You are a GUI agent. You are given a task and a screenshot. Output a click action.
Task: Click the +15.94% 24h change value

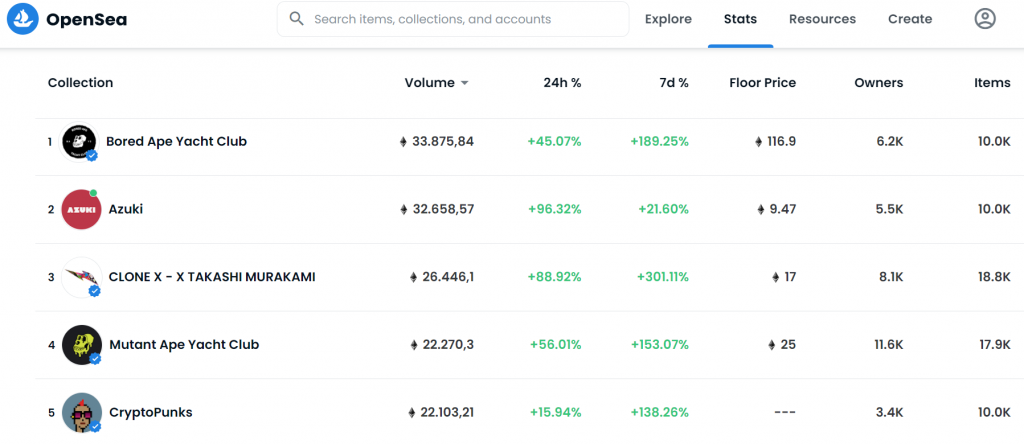point(556,413)
